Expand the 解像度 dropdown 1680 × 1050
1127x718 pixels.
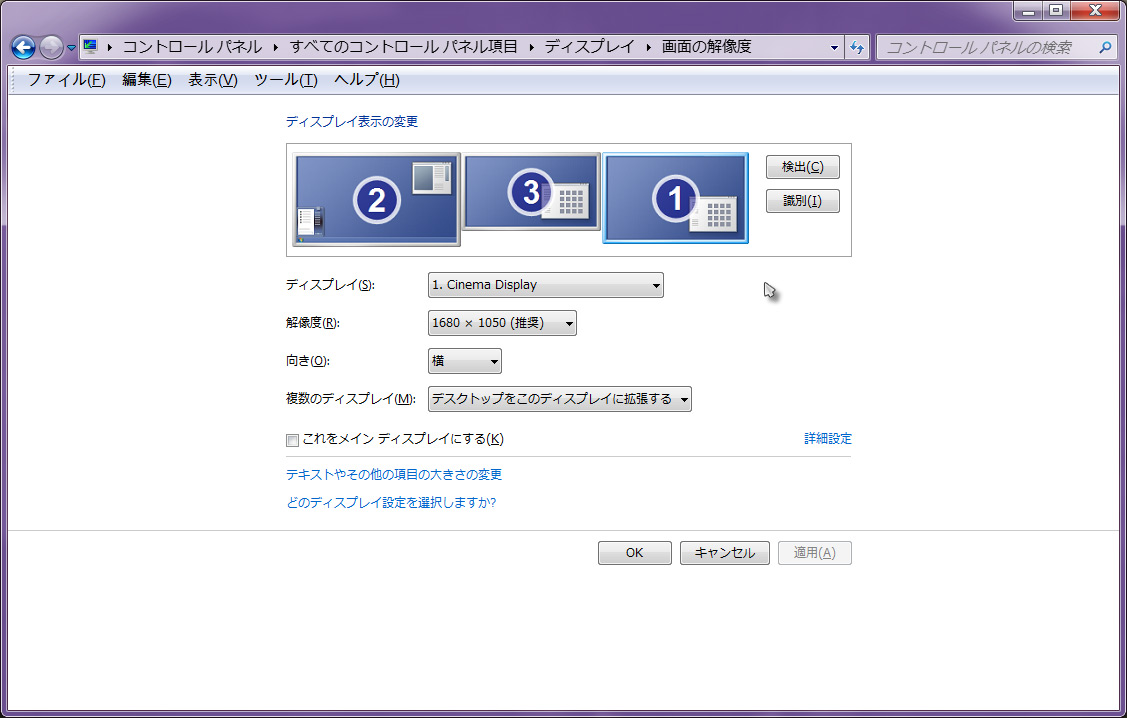click(x=502, y=323)
